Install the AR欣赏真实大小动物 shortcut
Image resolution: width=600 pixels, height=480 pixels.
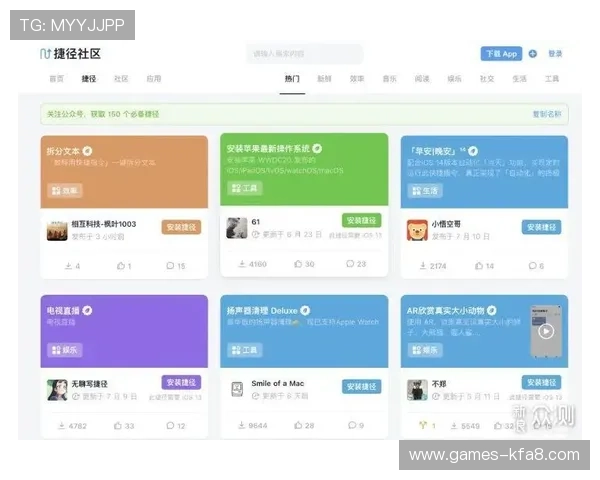[541, 382]
